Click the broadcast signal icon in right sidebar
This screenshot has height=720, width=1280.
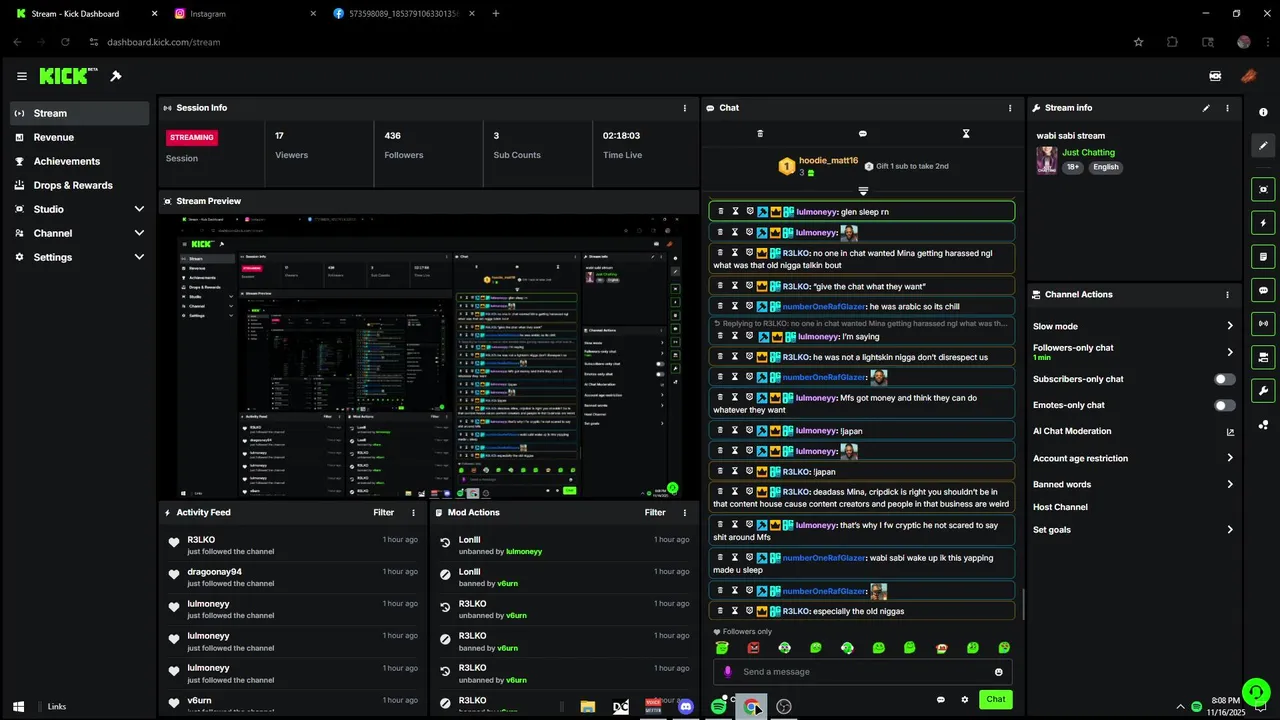tap(1264, 324)
